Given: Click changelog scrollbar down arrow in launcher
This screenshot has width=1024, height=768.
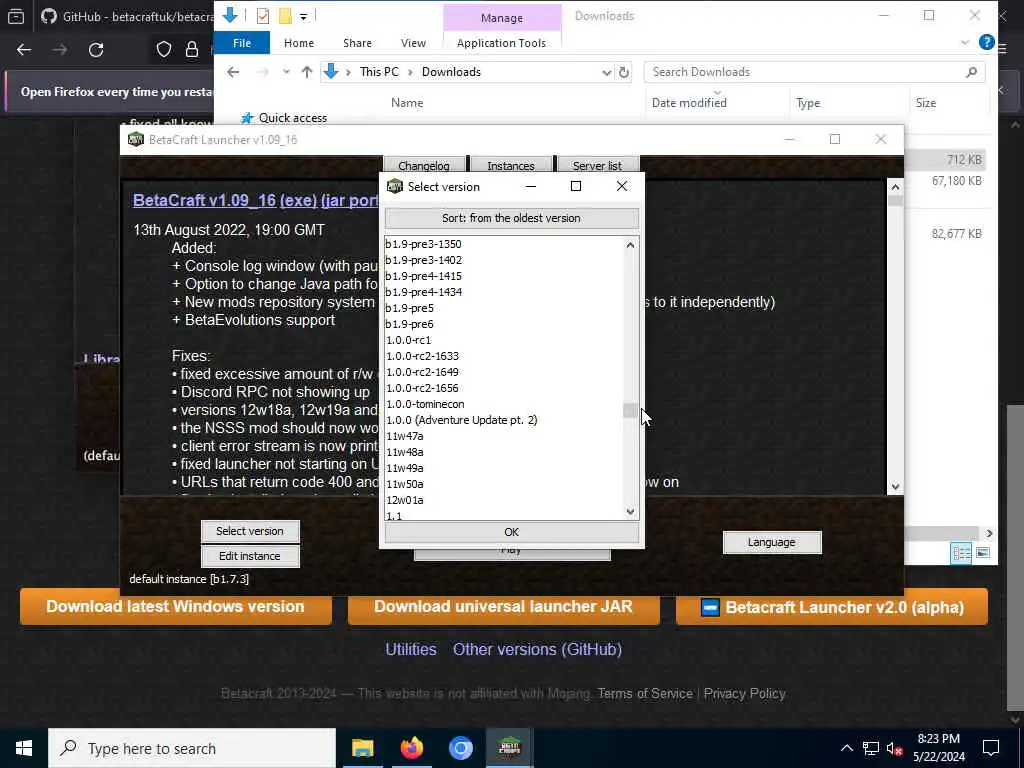Looking at the screenshot, I should point(895,487).
